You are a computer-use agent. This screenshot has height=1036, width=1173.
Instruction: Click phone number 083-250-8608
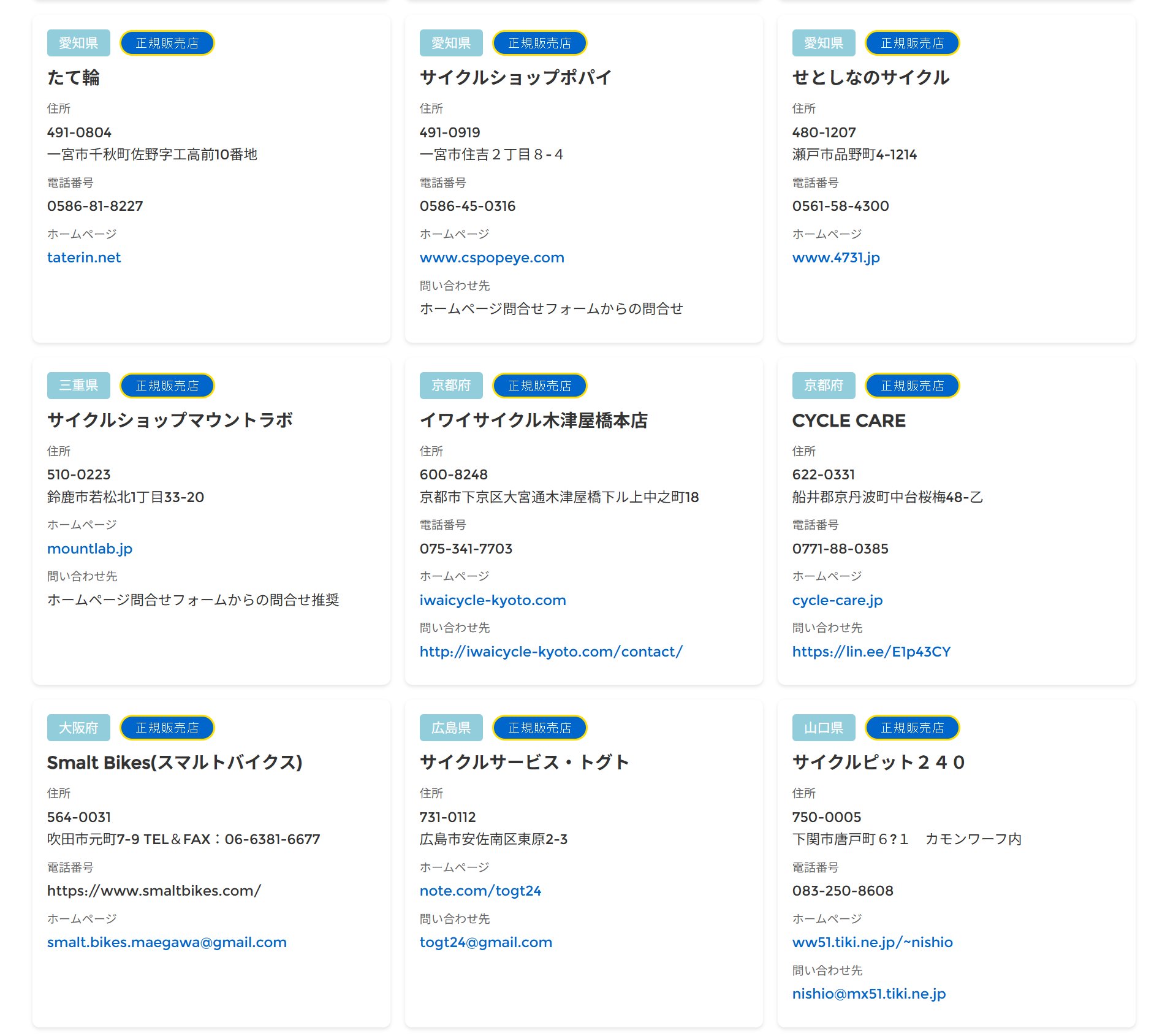click(843, 891)
